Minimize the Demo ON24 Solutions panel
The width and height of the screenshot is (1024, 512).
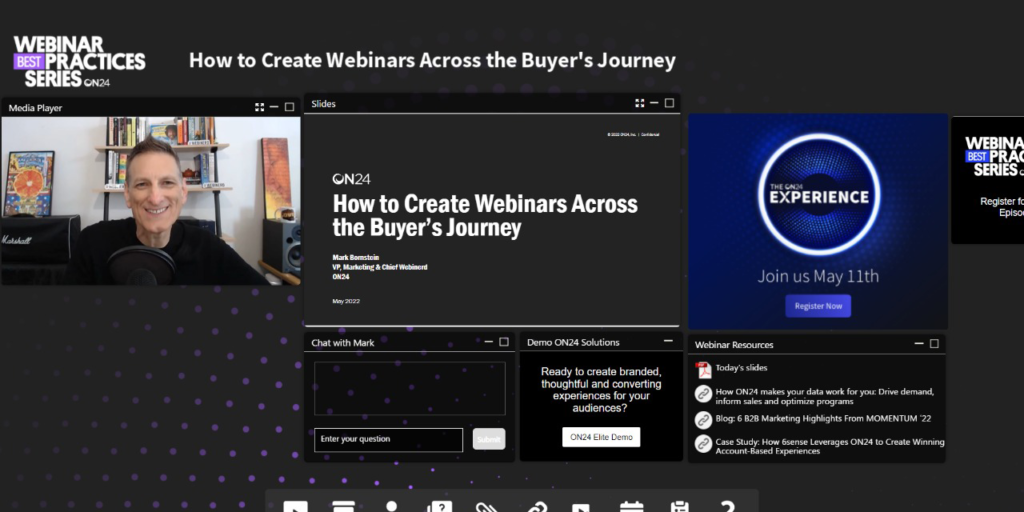(x=668, y=341)
